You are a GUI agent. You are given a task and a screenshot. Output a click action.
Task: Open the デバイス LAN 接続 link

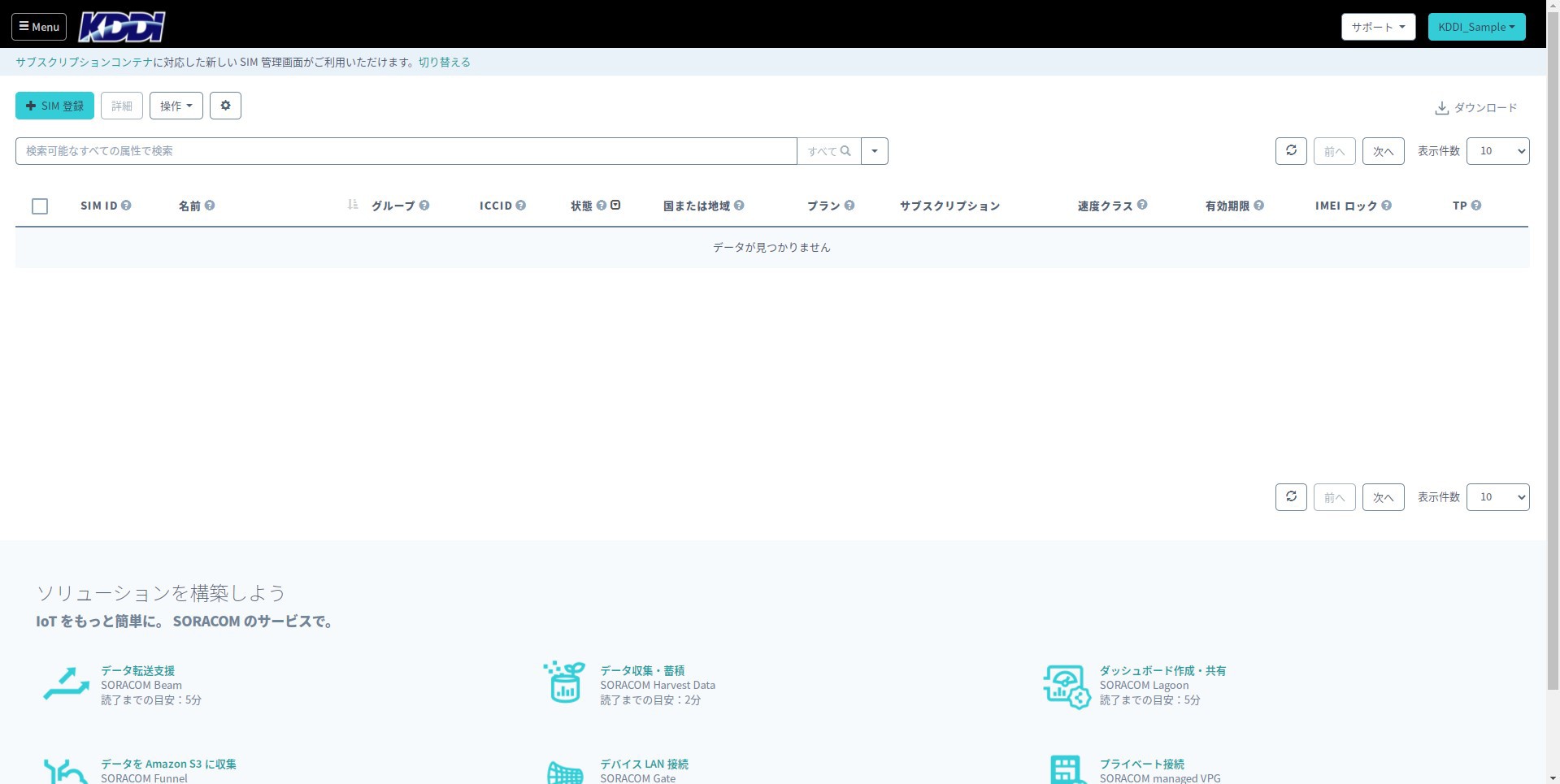644,765
